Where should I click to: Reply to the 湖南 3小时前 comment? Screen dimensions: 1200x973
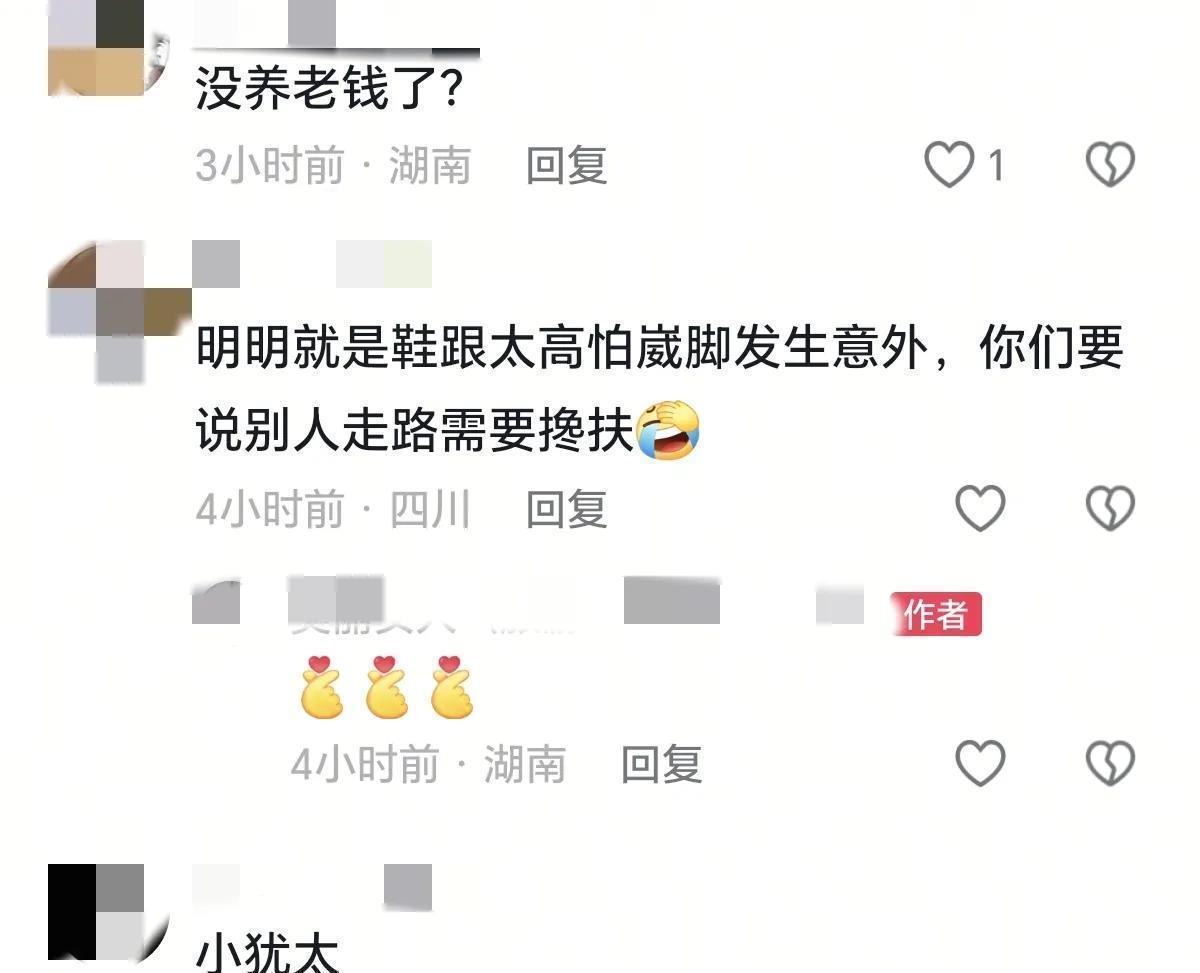(567, 165)
